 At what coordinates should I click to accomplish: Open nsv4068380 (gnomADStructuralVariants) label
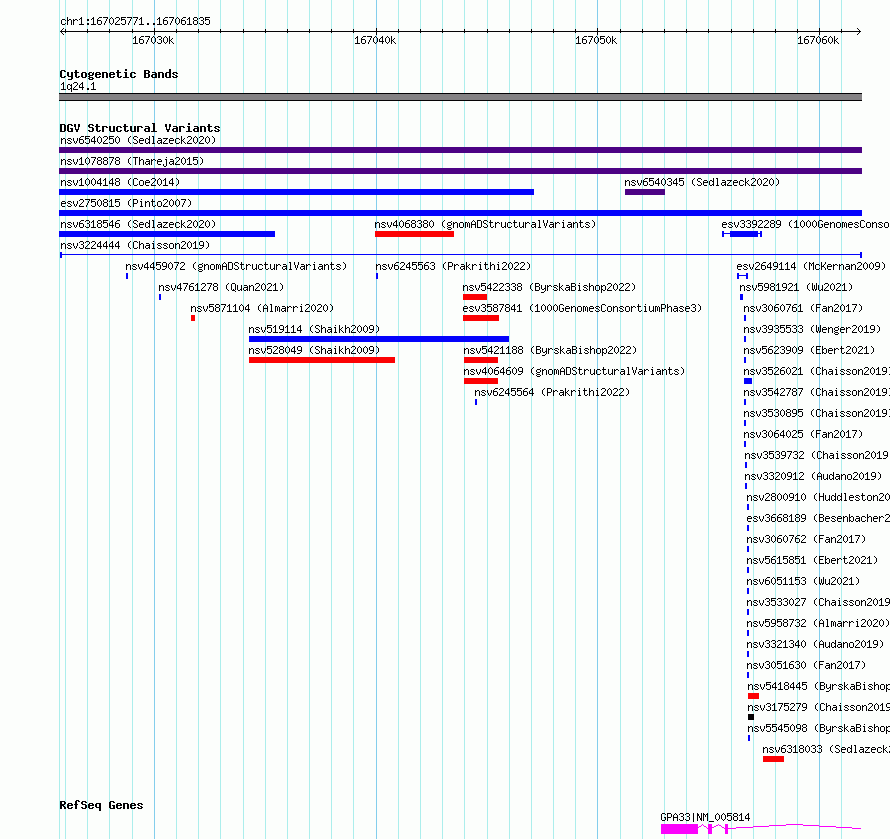coord(485,224)
